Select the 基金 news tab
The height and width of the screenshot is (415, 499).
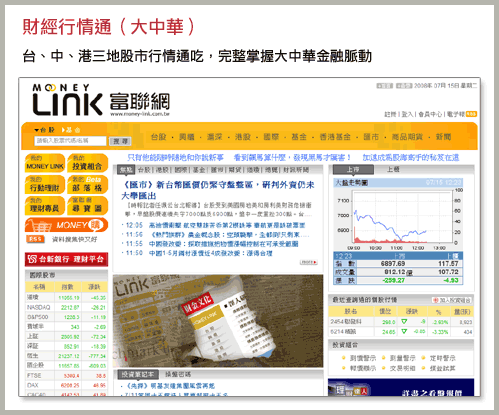pos(199,170)
